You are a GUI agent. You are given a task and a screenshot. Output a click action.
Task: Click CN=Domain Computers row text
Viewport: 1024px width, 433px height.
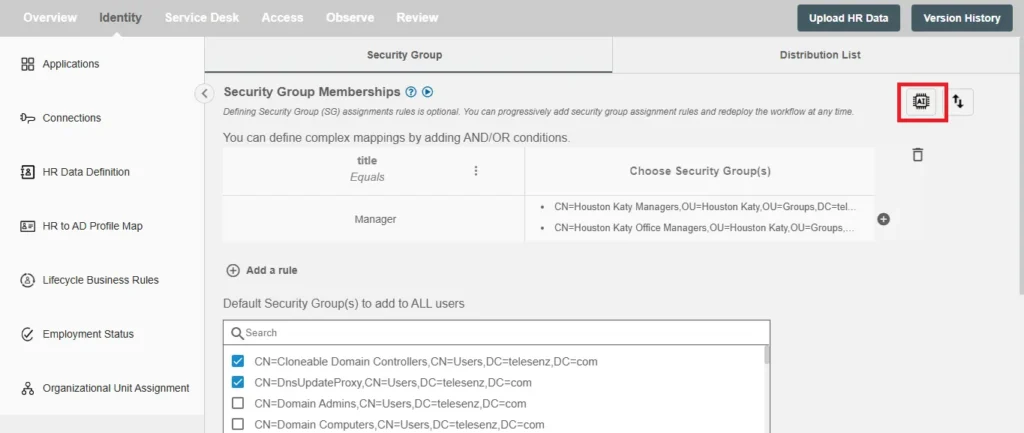click(399, 425)
